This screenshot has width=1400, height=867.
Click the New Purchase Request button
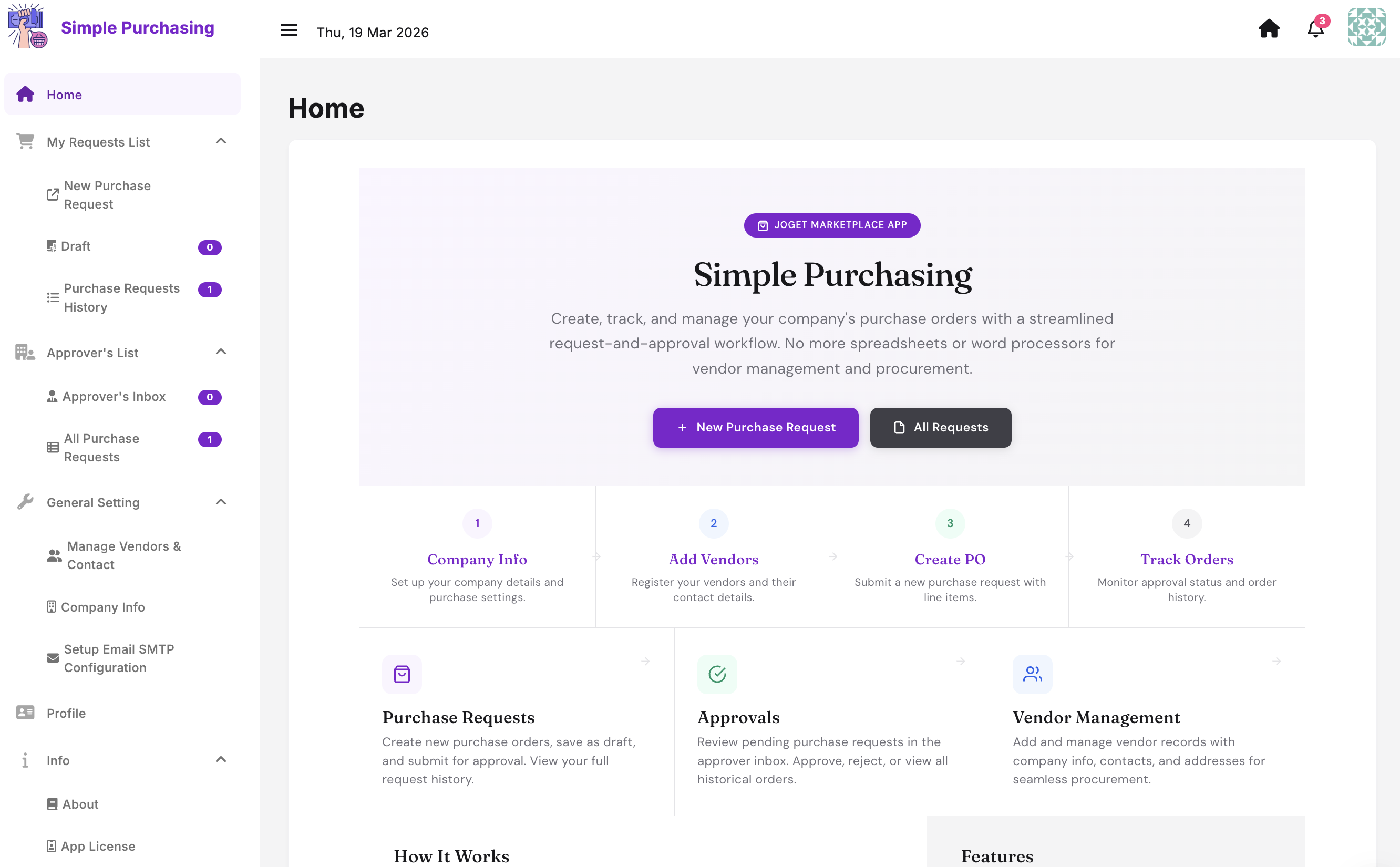(x=755, y=427)
